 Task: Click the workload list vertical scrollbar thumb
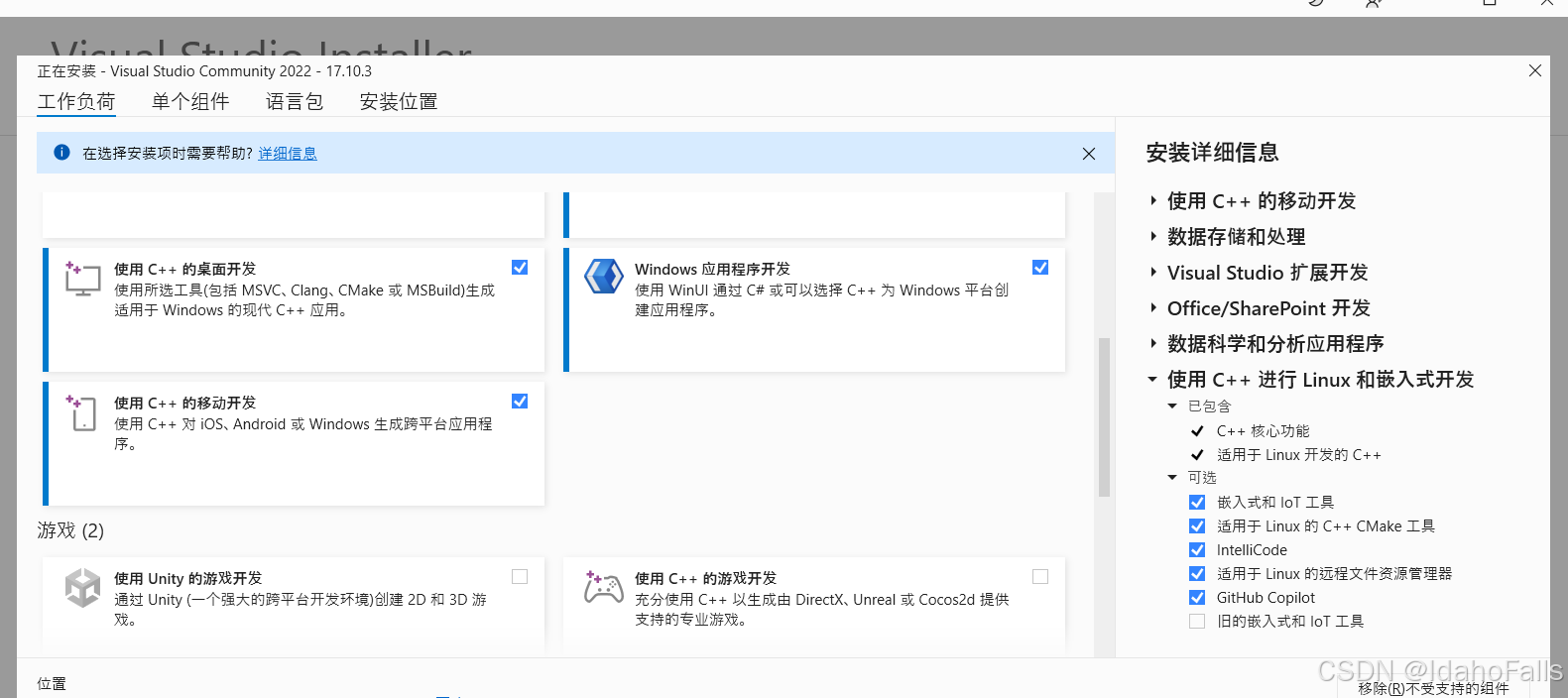pos(1104,417)
